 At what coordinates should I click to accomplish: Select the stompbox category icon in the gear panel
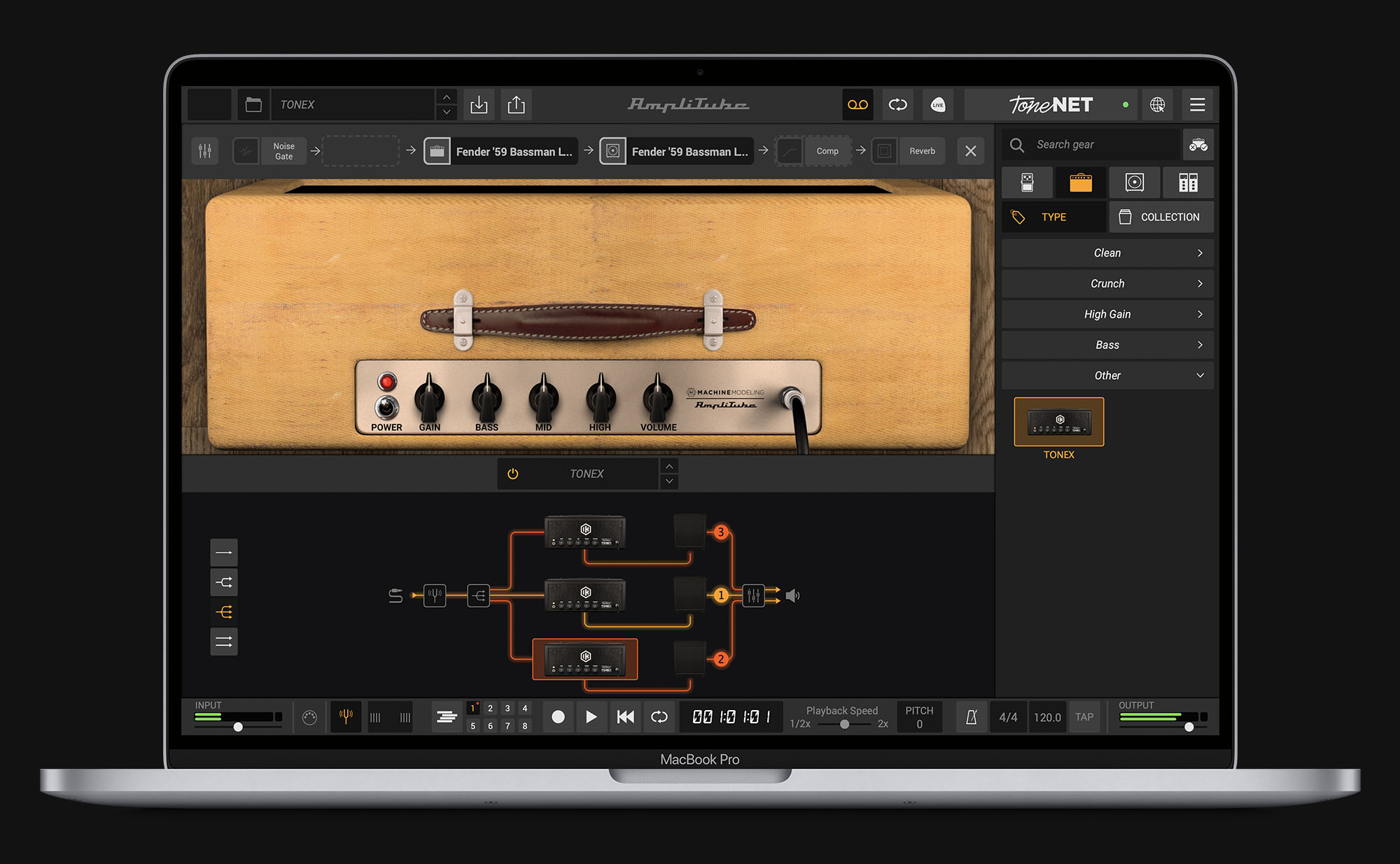[1026, 183]
